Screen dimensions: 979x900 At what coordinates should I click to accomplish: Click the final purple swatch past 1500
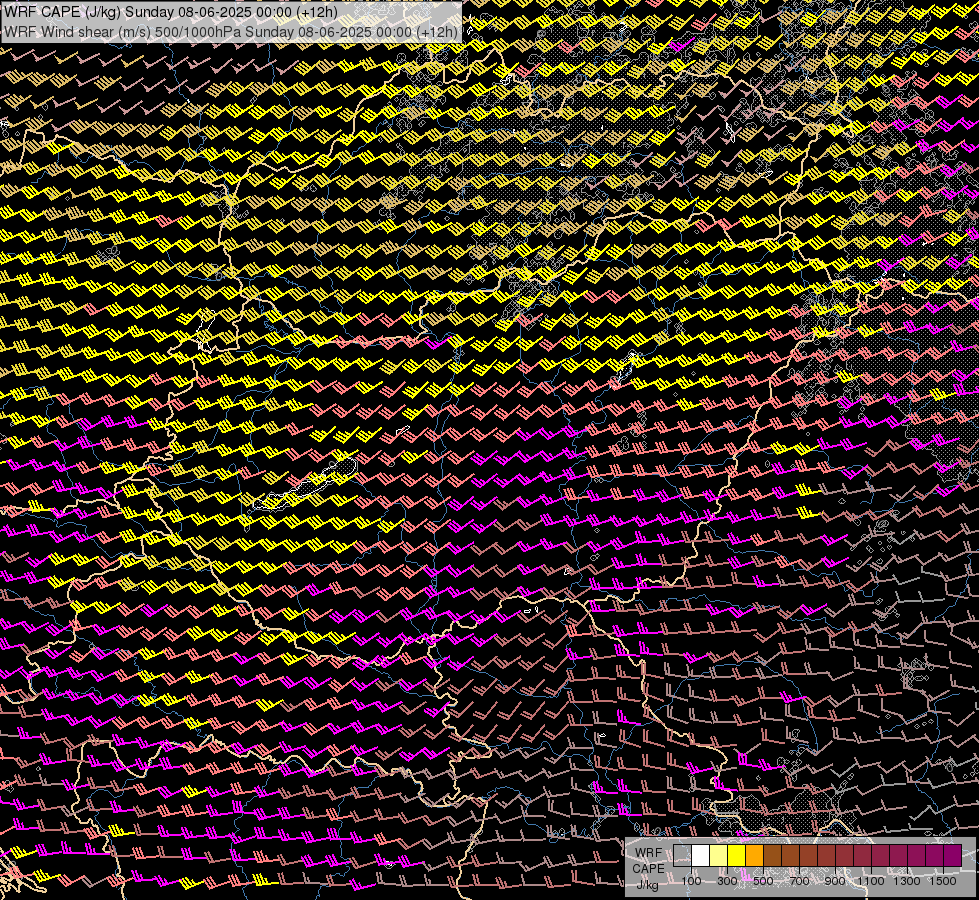[x=953, y=856]
